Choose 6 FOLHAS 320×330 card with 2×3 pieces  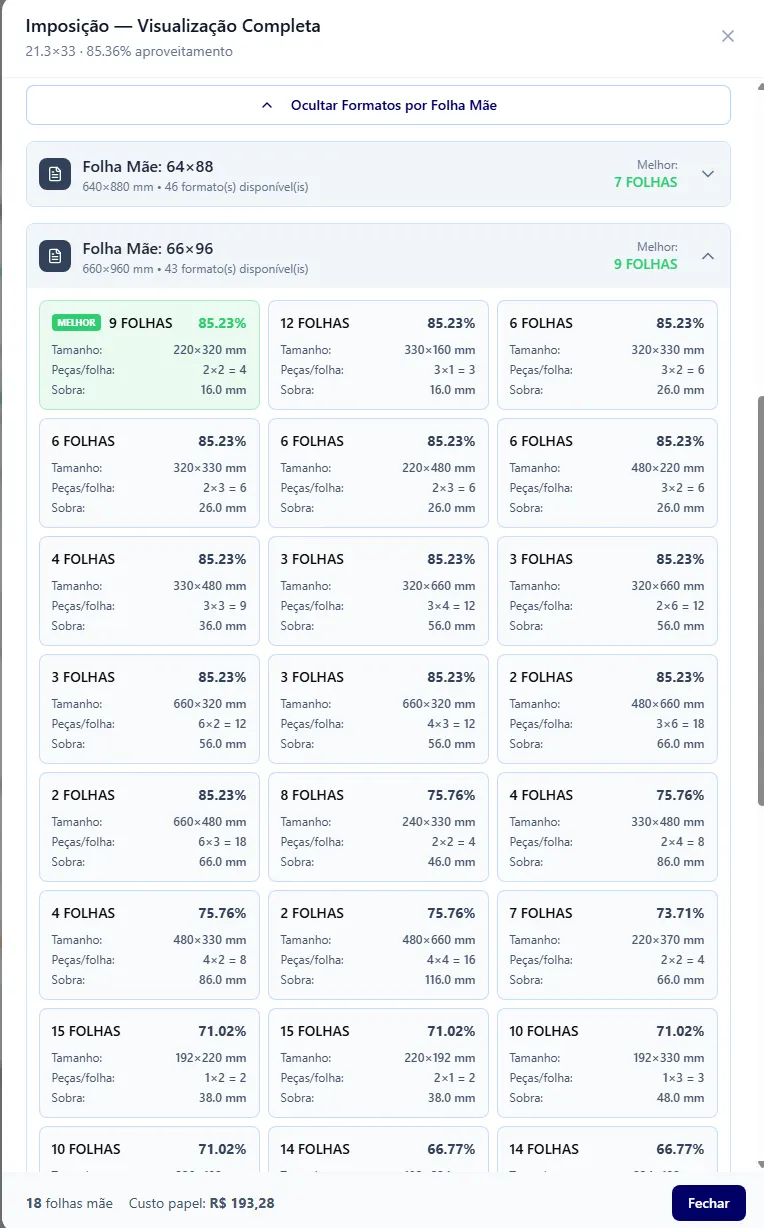point(149,473)
